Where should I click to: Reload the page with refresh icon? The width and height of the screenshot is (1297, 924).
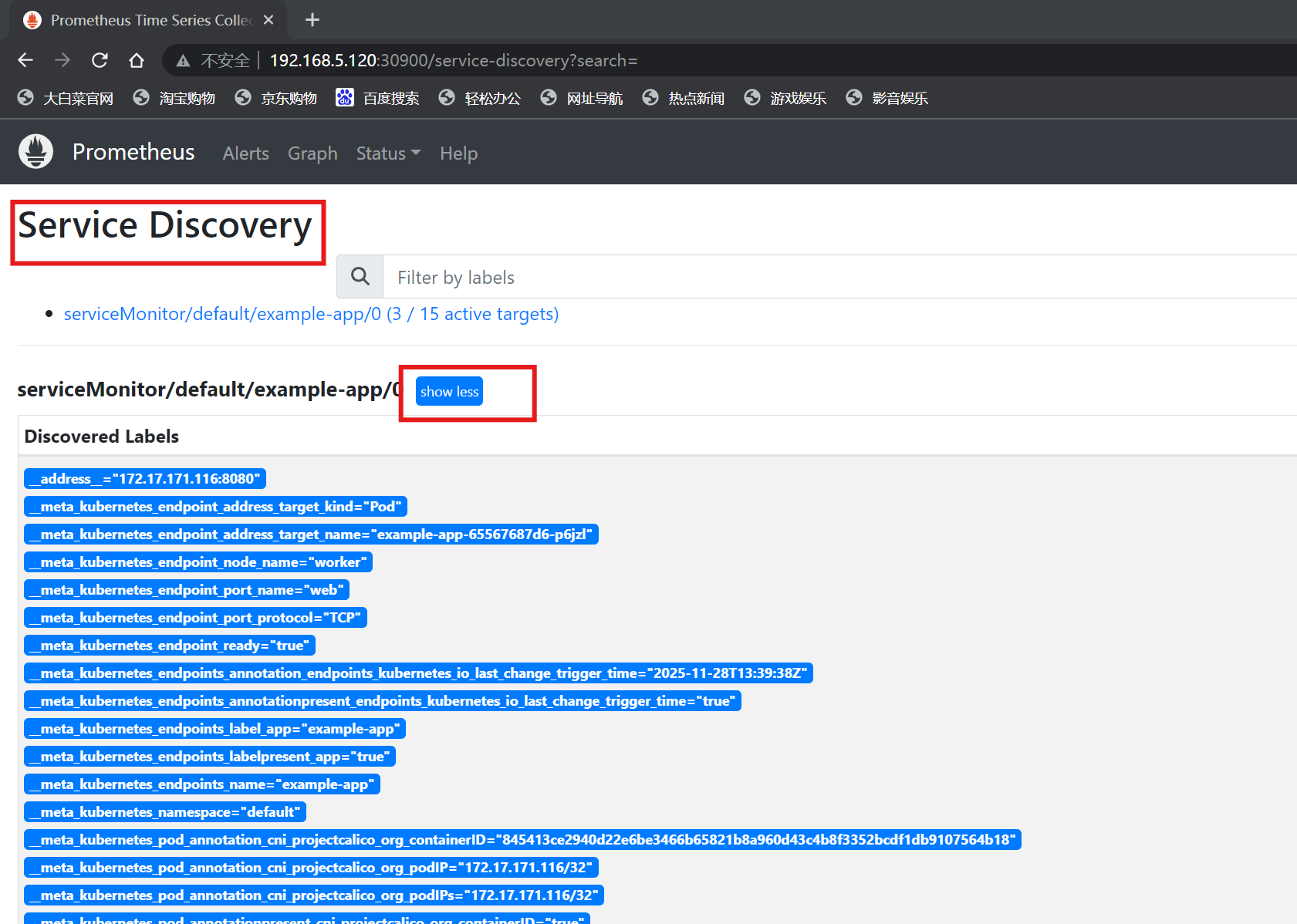[x=100, y=60]
